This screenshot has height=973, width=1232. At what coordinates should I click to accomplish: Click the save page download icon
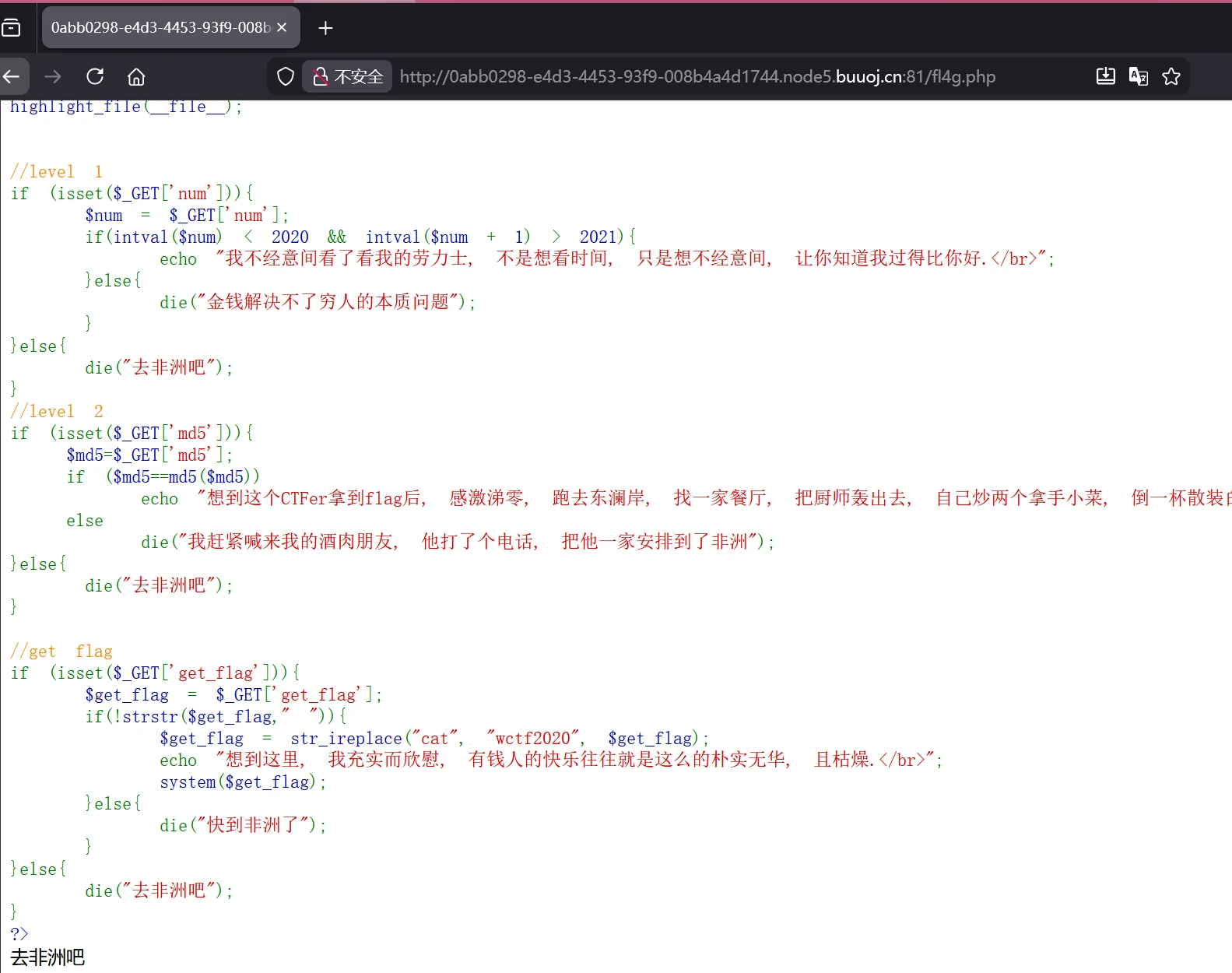pos(1105,76)
